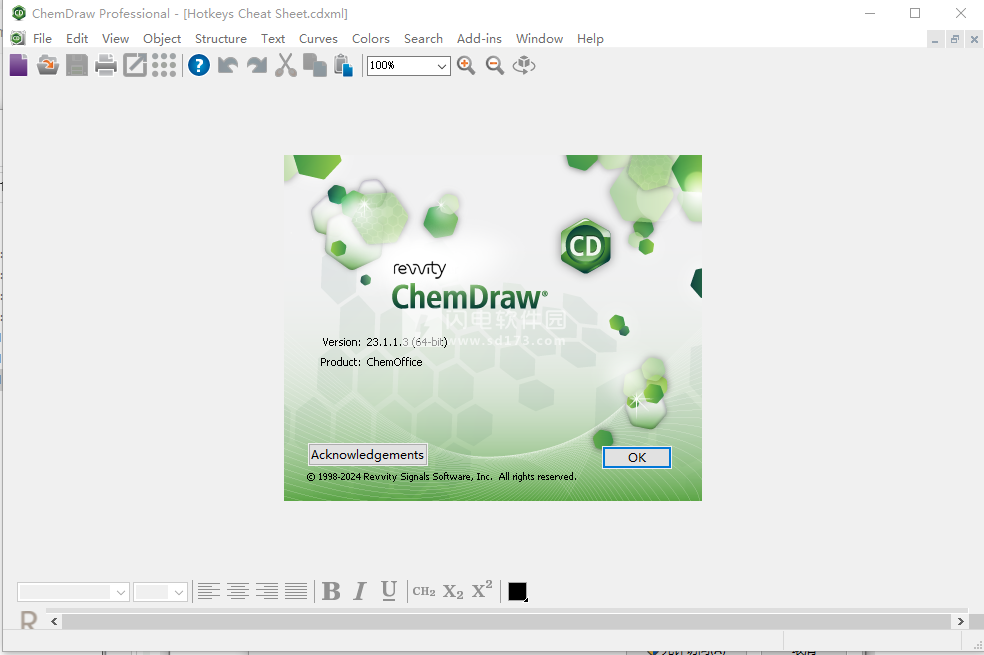Center align text in the style toolbar
The width and height of the screenshot is (984, 655).
[238, 591]
